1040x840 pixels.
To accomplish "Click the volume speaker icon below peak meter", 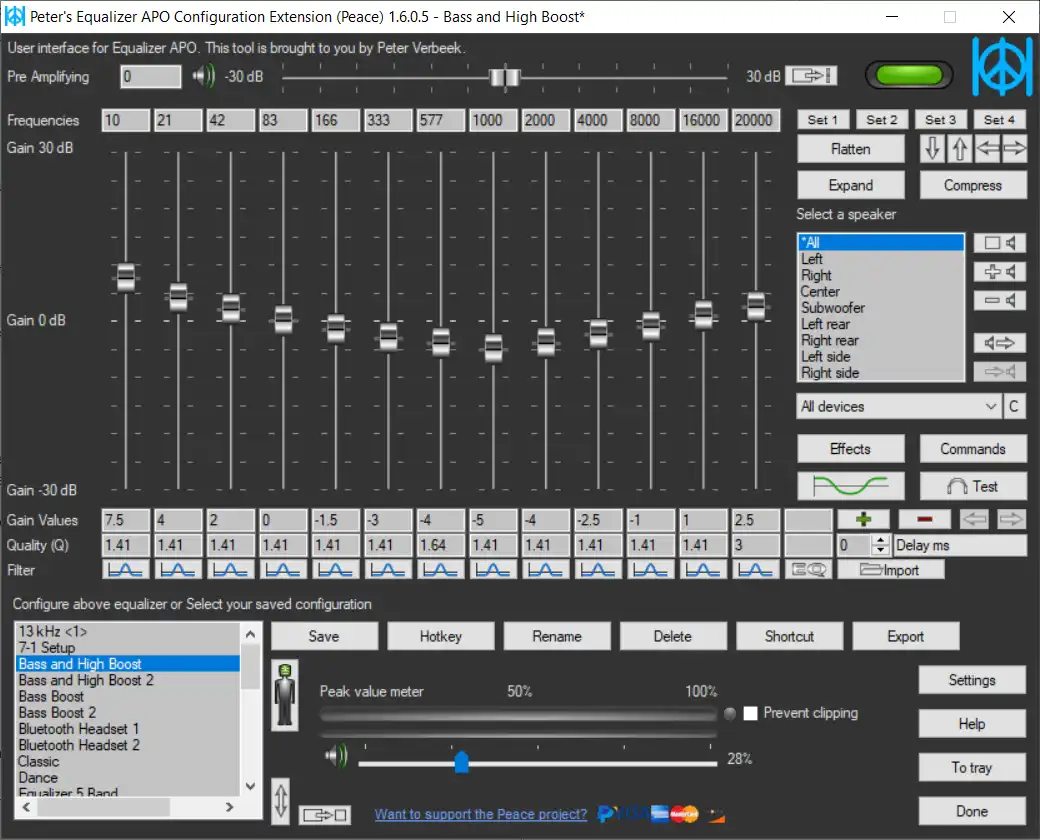I will coord(336,756).
